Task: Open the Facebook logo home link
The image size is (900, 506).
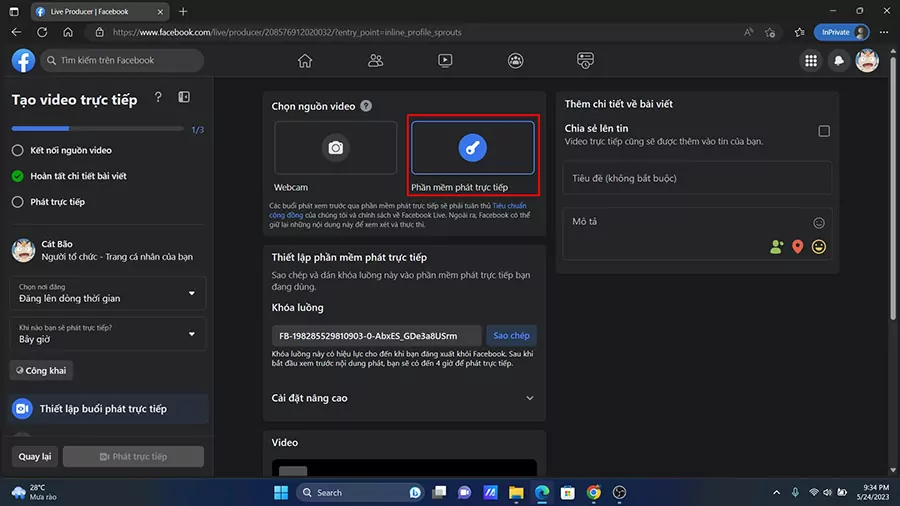Action: point(23,60)
